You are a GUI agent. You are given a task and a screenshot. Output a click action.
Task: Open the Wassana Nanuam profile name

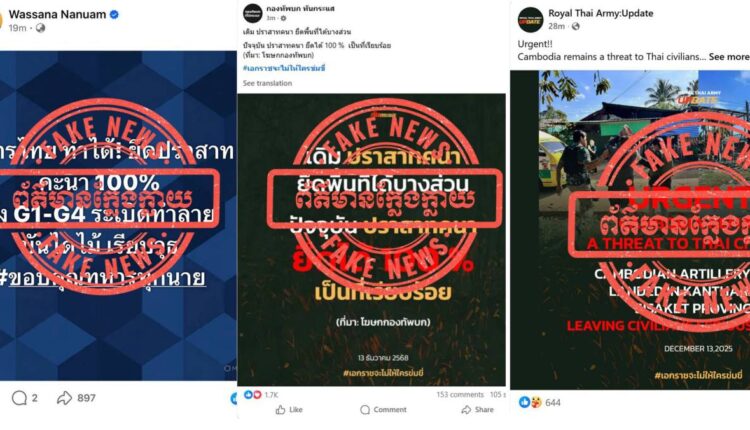coord(57,15)
